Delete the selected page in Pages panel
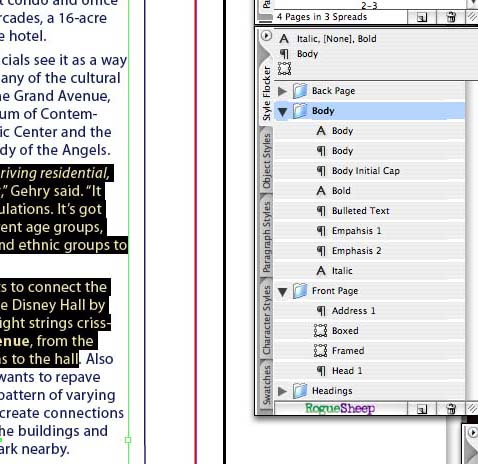 [x=451, y=17]
